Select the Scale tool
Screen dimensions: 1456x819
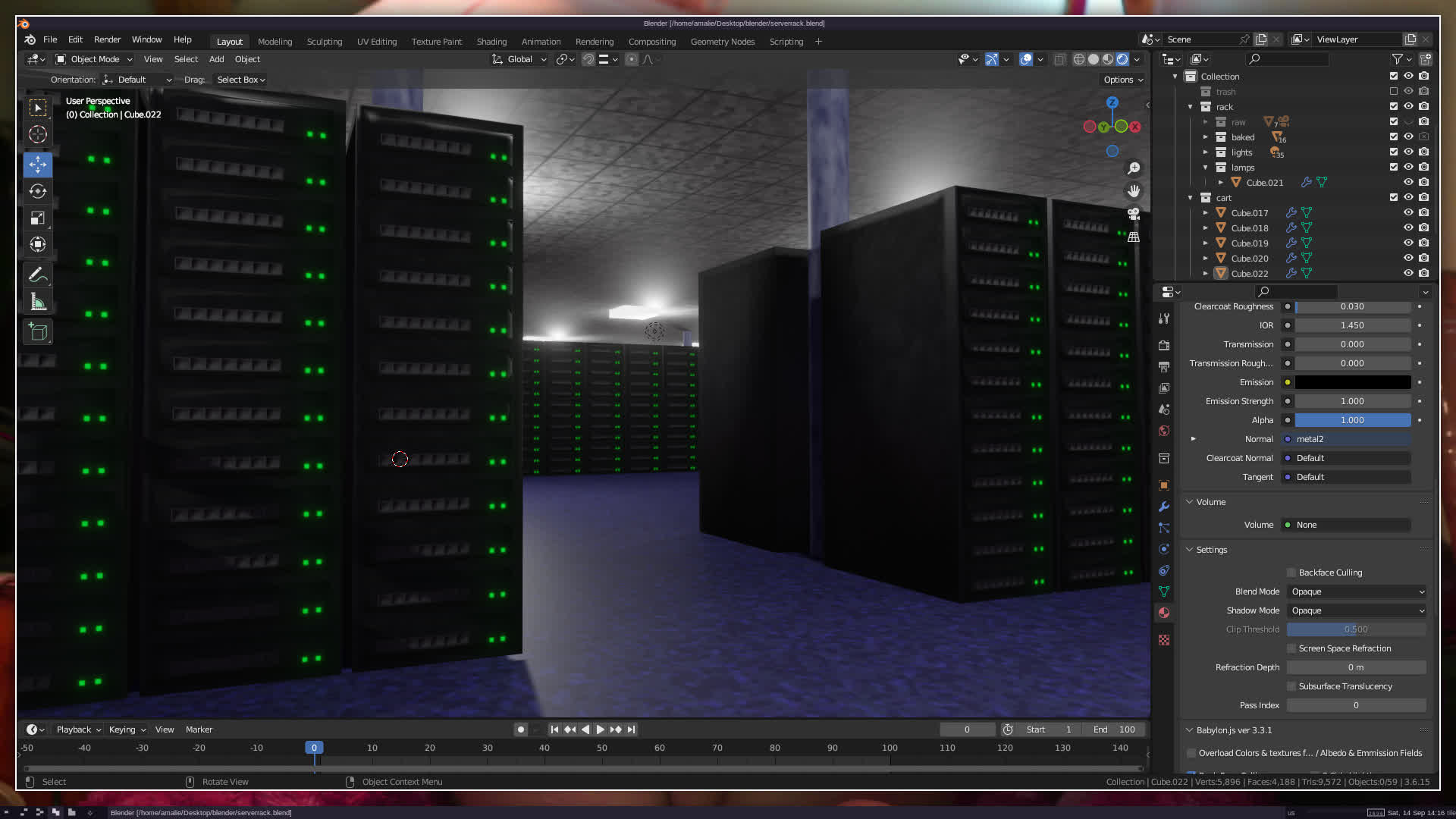[38, 218]
